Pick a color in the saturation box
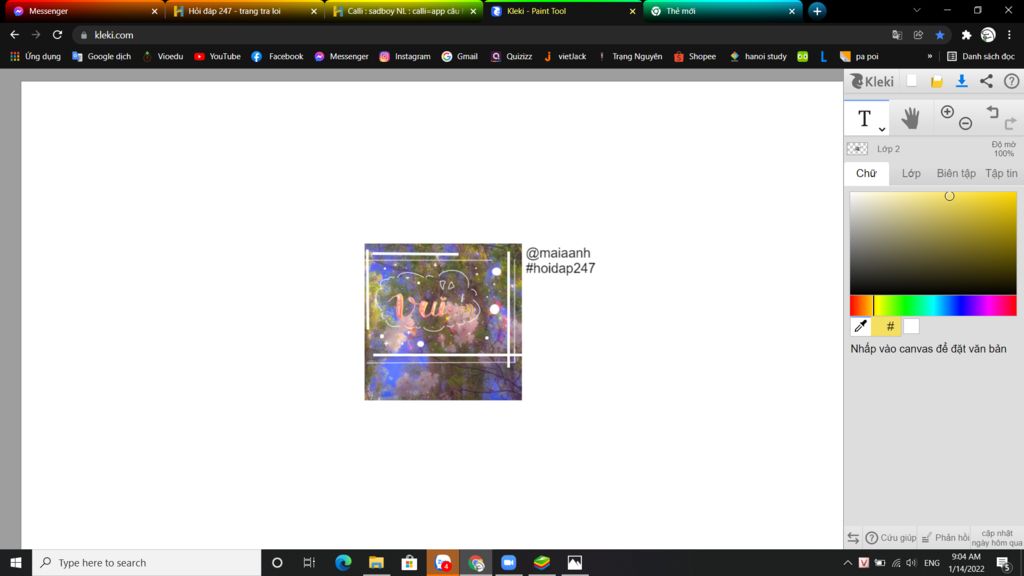Screen dimensions: 1024x576 pos(933,242)
